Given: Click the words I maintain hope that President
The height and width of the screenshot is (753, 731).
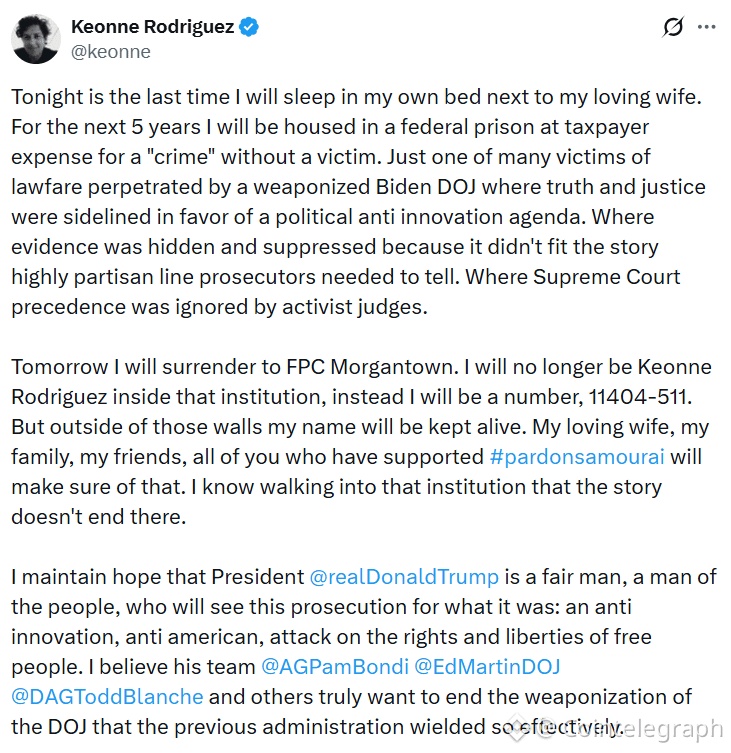Looking at the screenshot, I should pos(158,577).
